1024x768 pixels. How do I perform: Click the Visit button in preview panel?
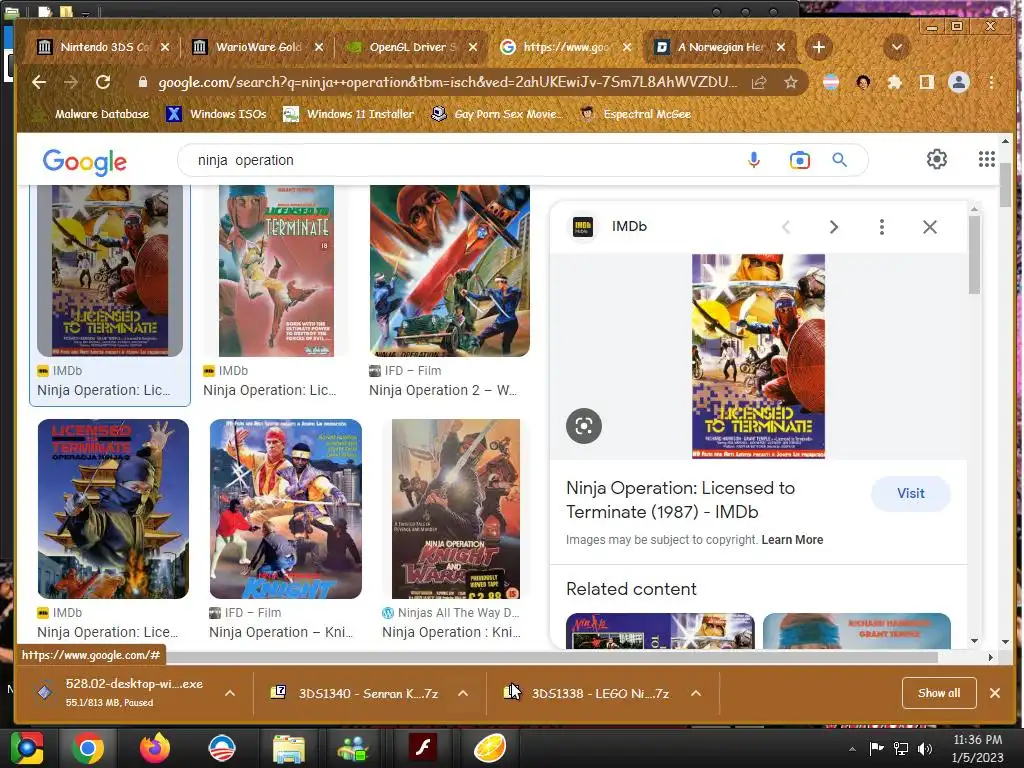(910, 494)
